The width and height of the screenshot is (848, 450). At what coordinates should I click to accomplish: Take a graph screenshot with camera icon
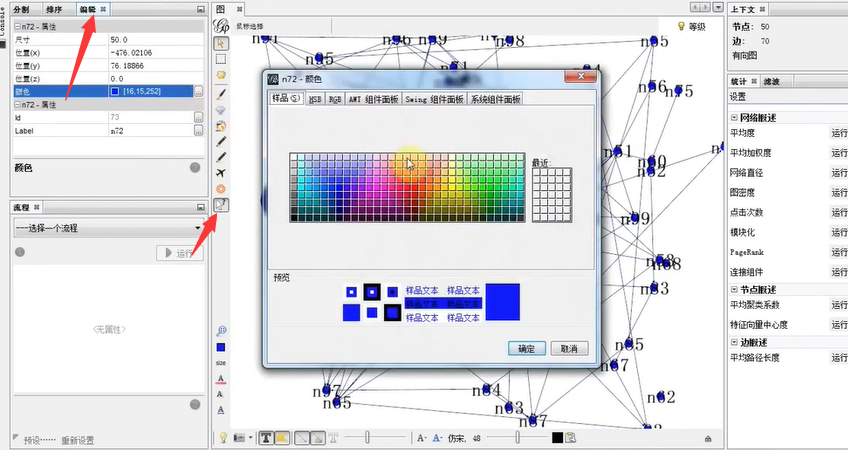click(x=237, y=438)
